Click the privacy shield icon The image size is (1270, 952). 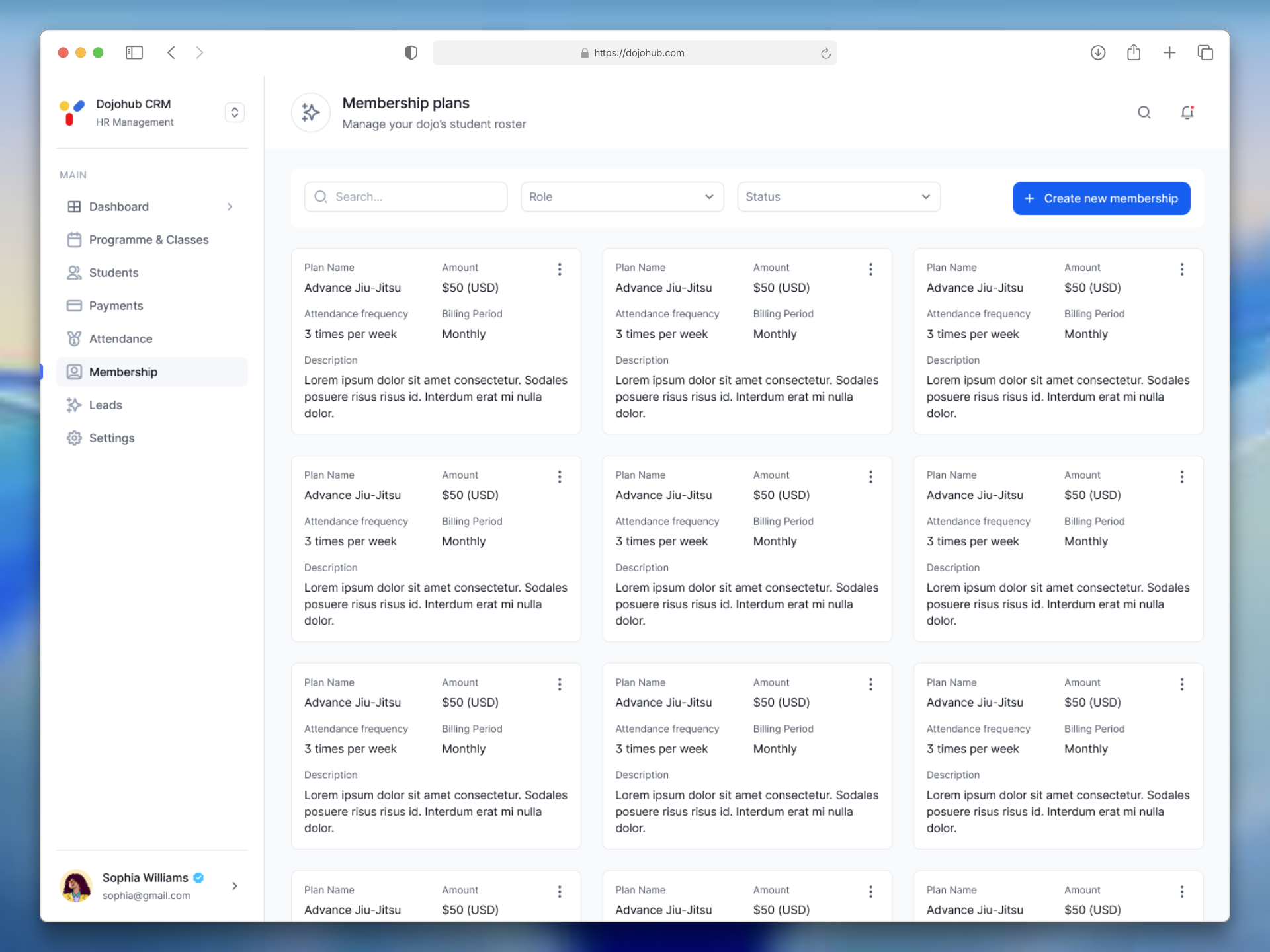411,52
